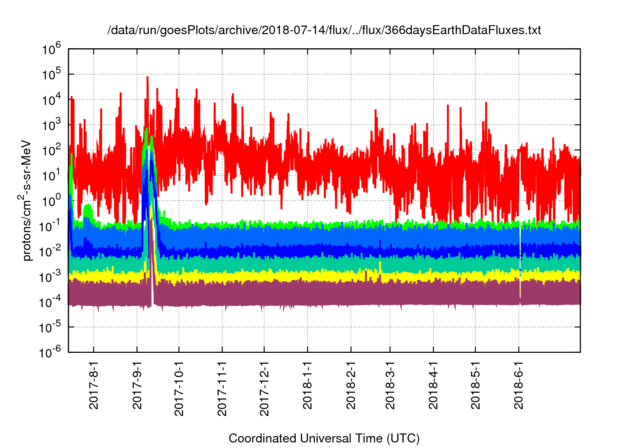Viewport: 640px width, 448px height.
Task: Select the 2018-1-1 date tick label
Action: pos(308,383)
